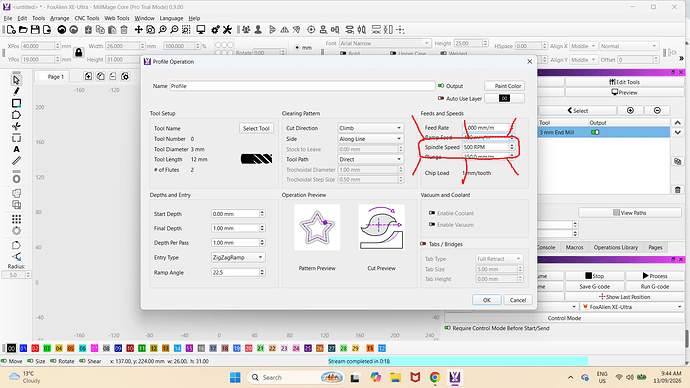Open the FoxAlien XE-Ultra device dropdown
The height and width of the screenshot is (388, 690).
point(632,307)
